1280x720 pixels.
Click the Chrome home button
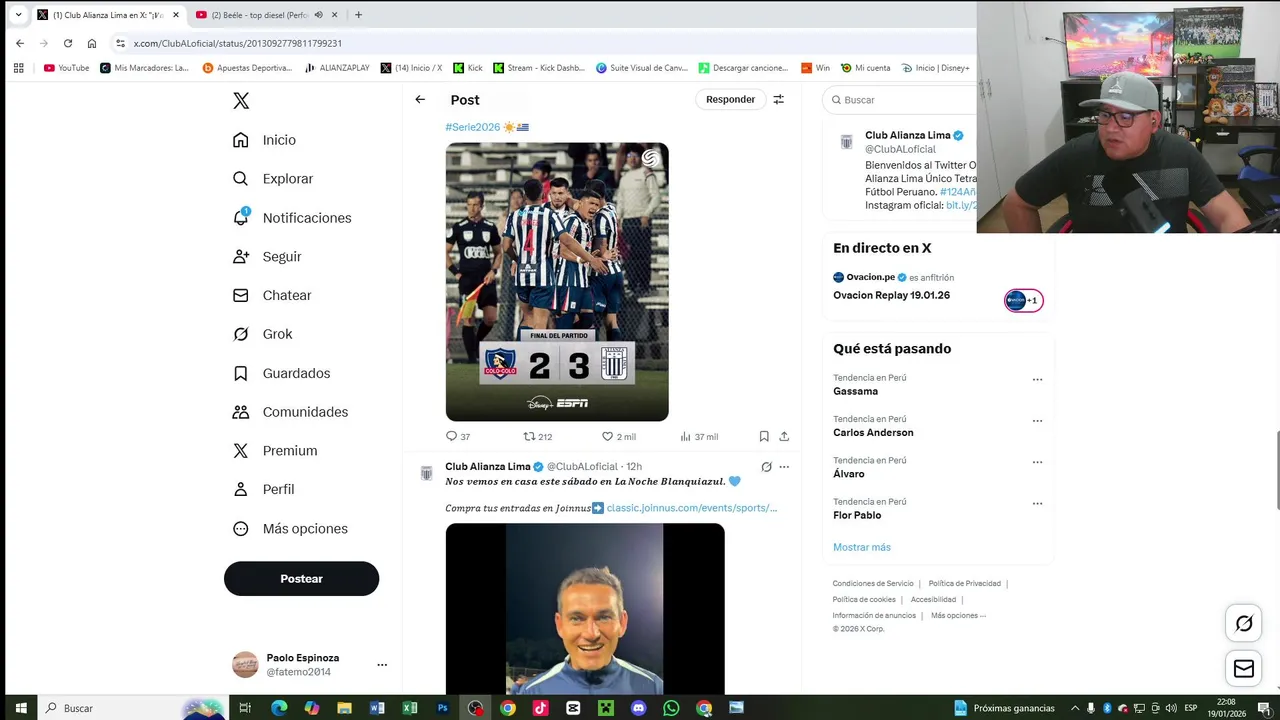(x=92, y=43)
